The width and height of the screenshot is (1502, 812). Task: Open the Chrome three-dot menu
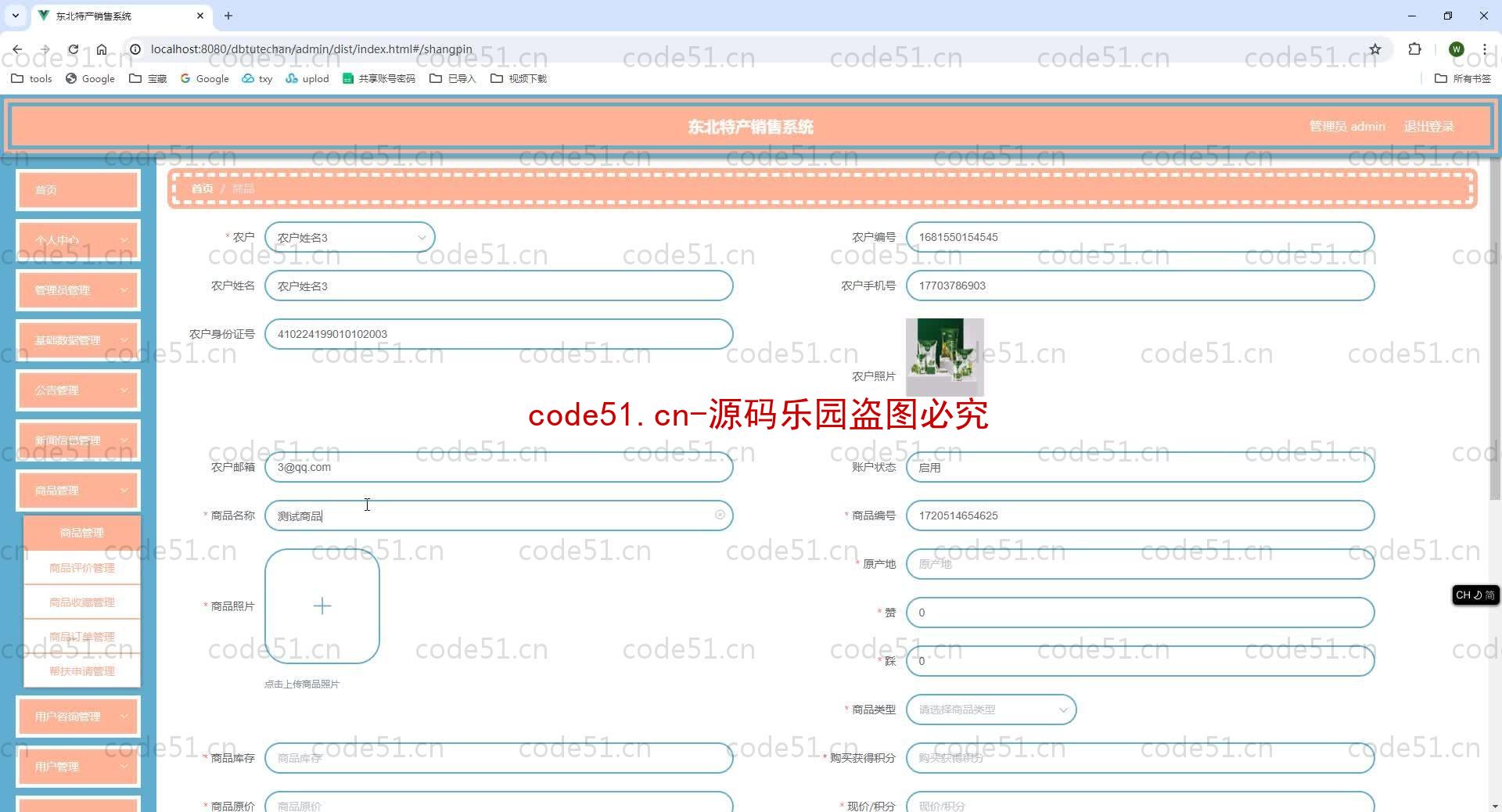1484,49
